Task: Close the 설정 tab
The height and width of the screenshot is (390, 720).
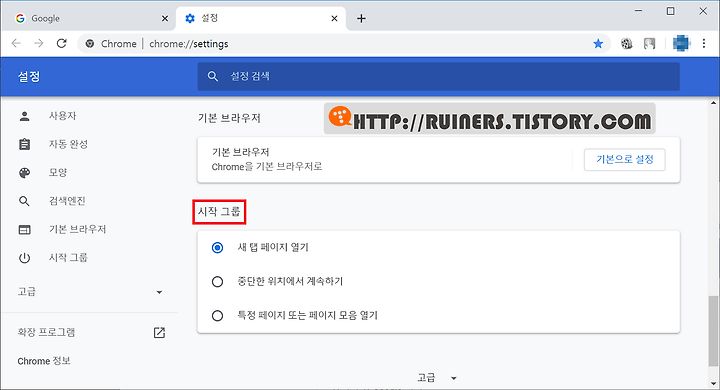Action: pos(334,18)
